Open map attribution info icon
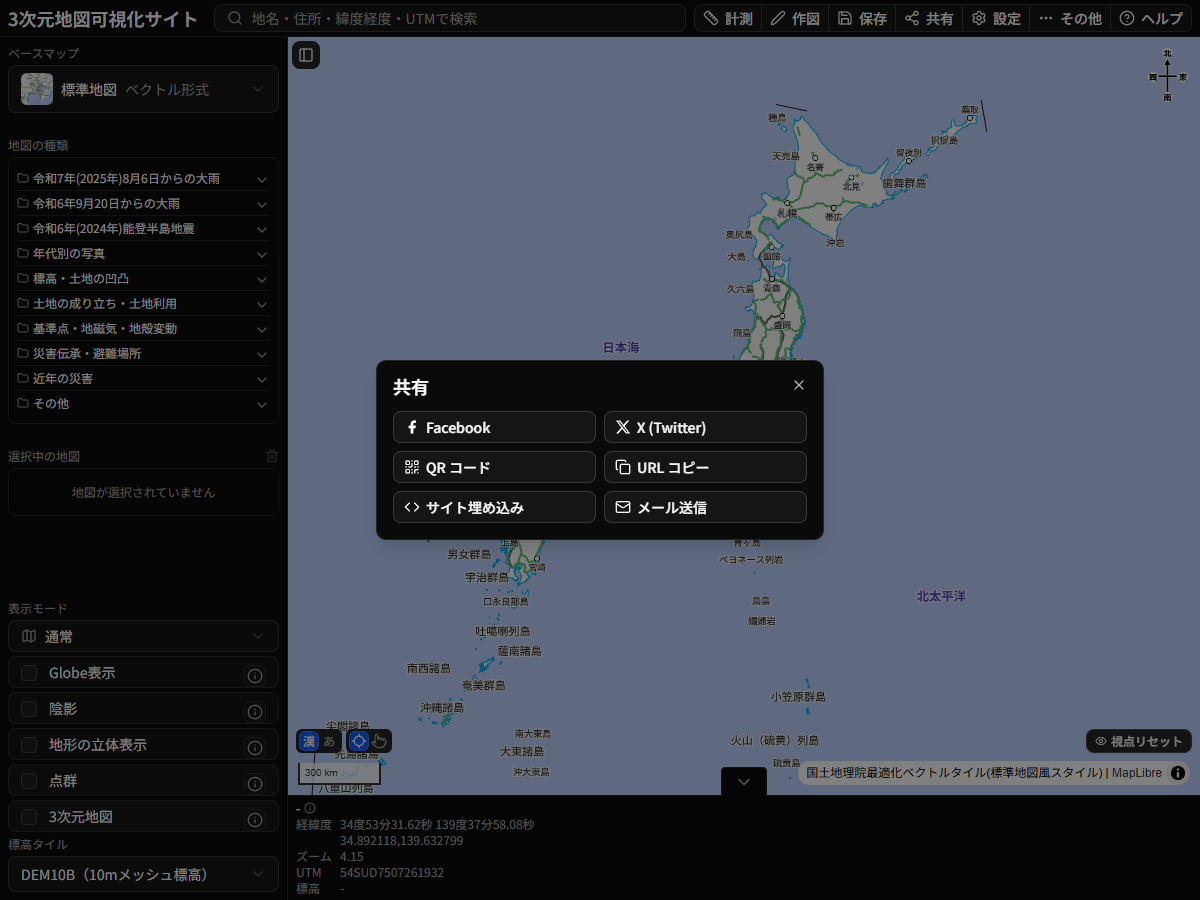Screen dimensions: 1200x900 (x=1178, y=773)
